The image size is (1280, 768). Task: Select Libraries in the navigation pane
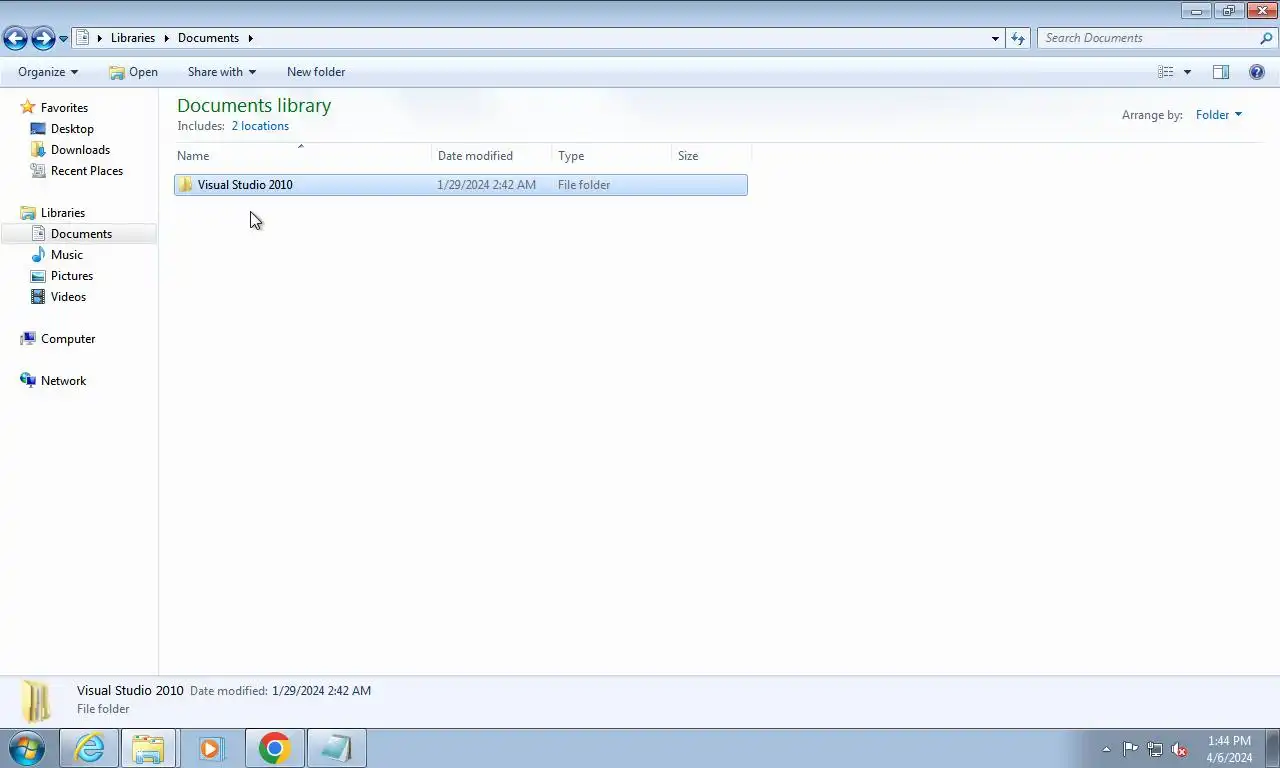63,213
